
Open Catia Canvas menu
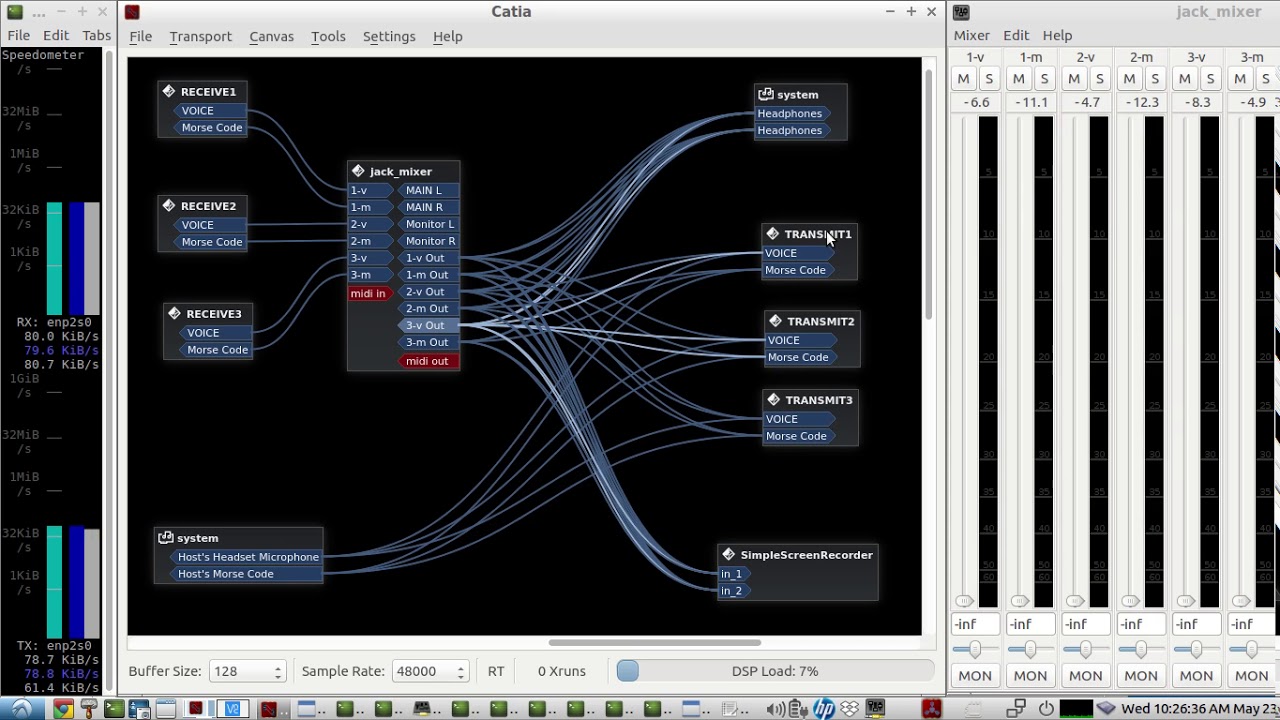pos(271,36)
